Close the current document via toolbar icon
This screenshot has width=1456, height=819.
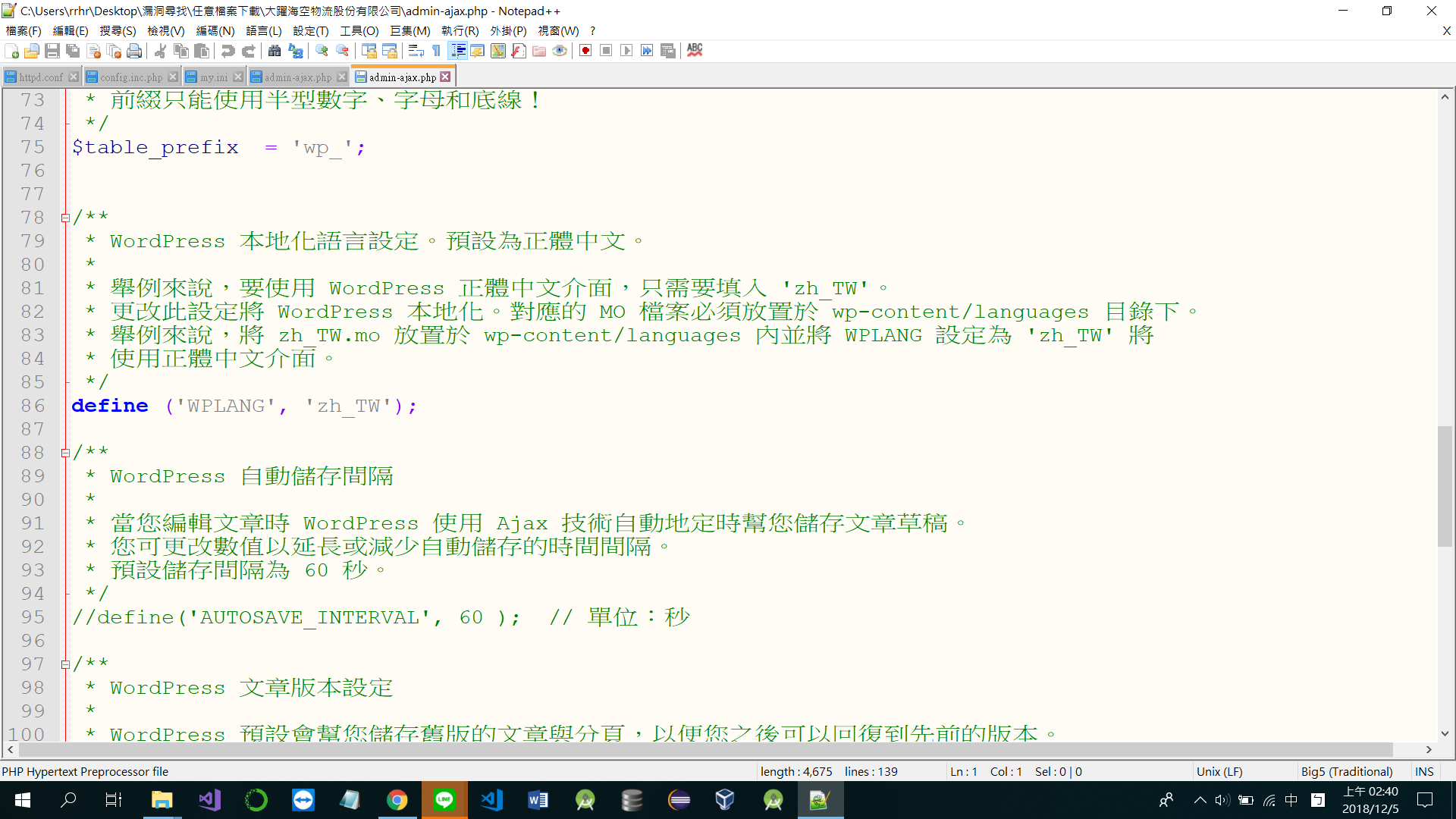pos(94,51)
